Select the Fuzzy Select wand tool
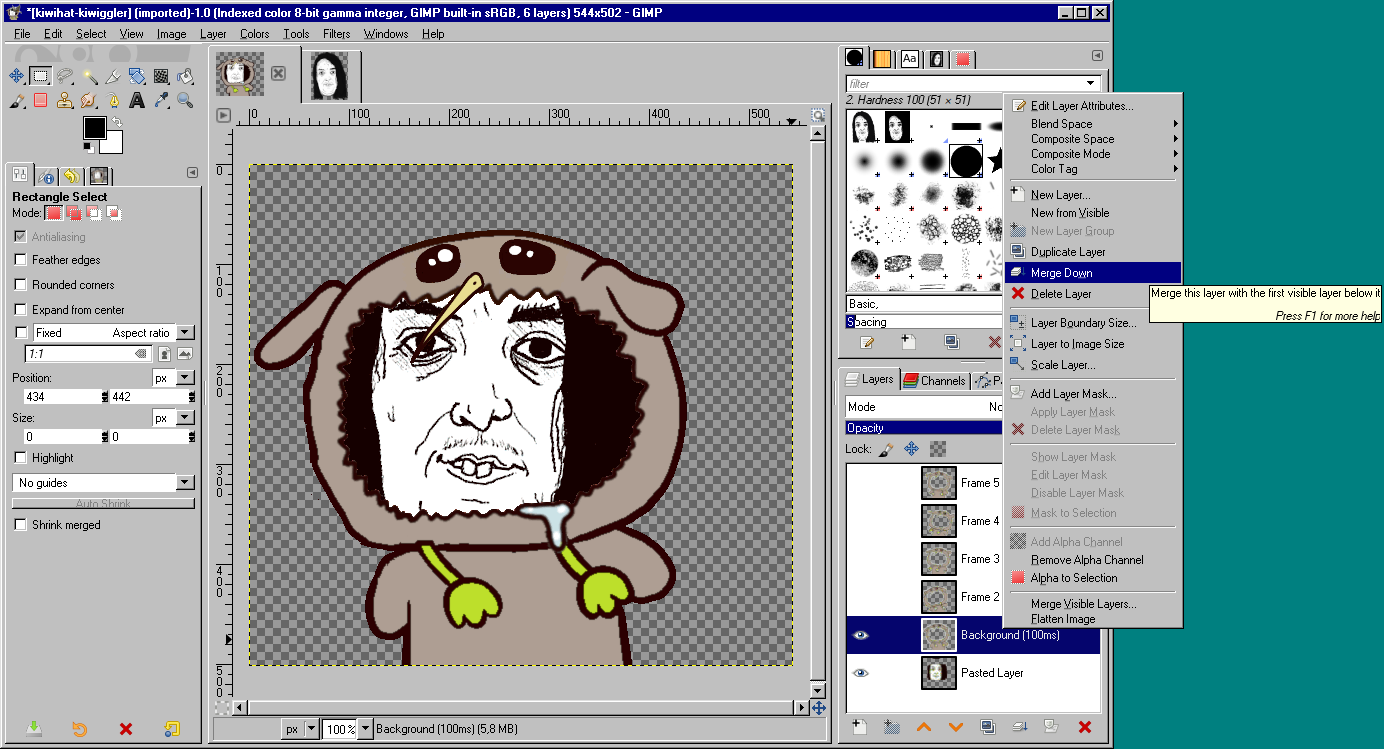The image size is (1384, 749). click(88, 75)
